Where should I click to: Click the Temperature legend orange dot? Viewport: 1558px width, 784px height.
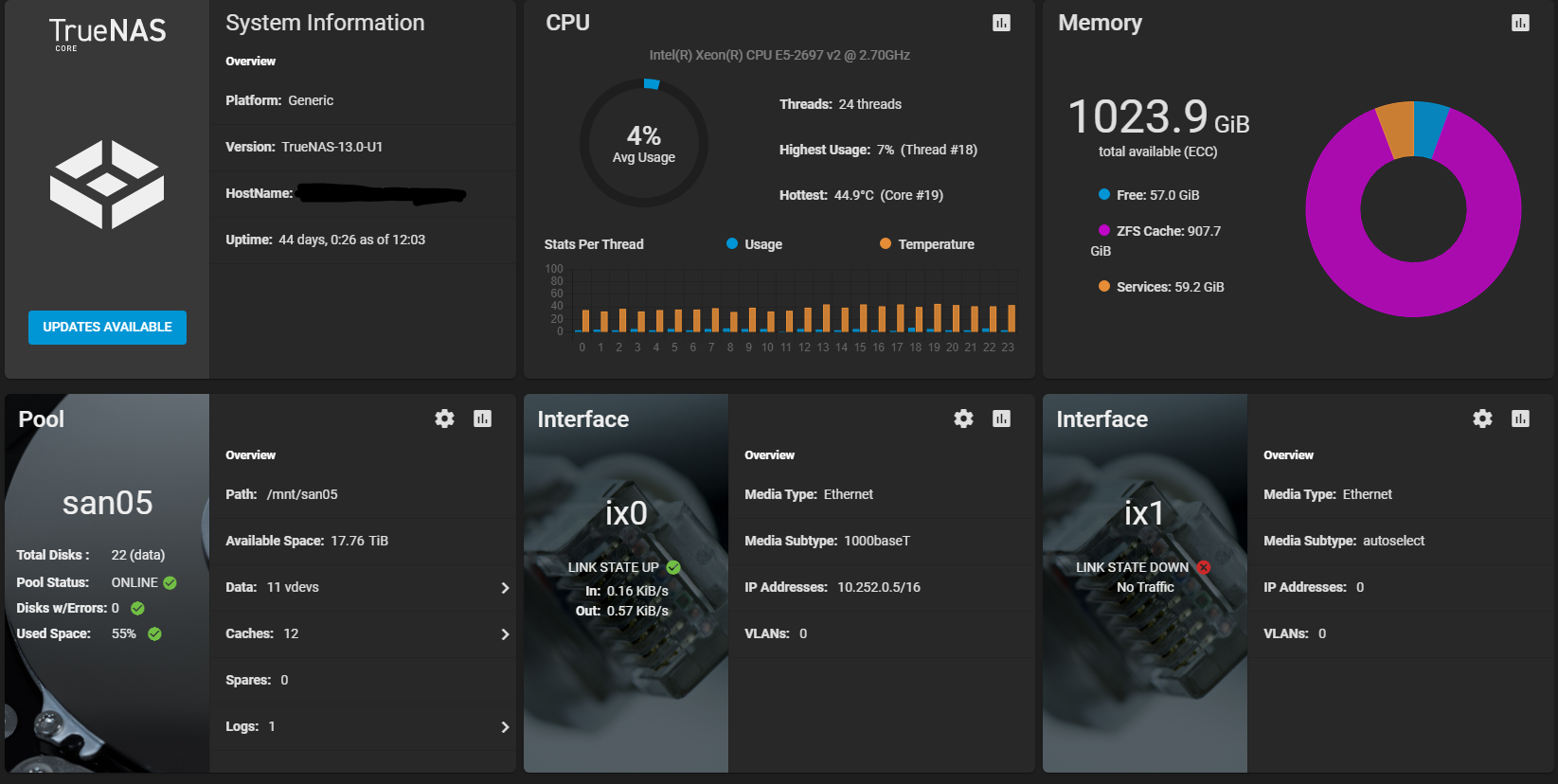click(x=886, y=243)
